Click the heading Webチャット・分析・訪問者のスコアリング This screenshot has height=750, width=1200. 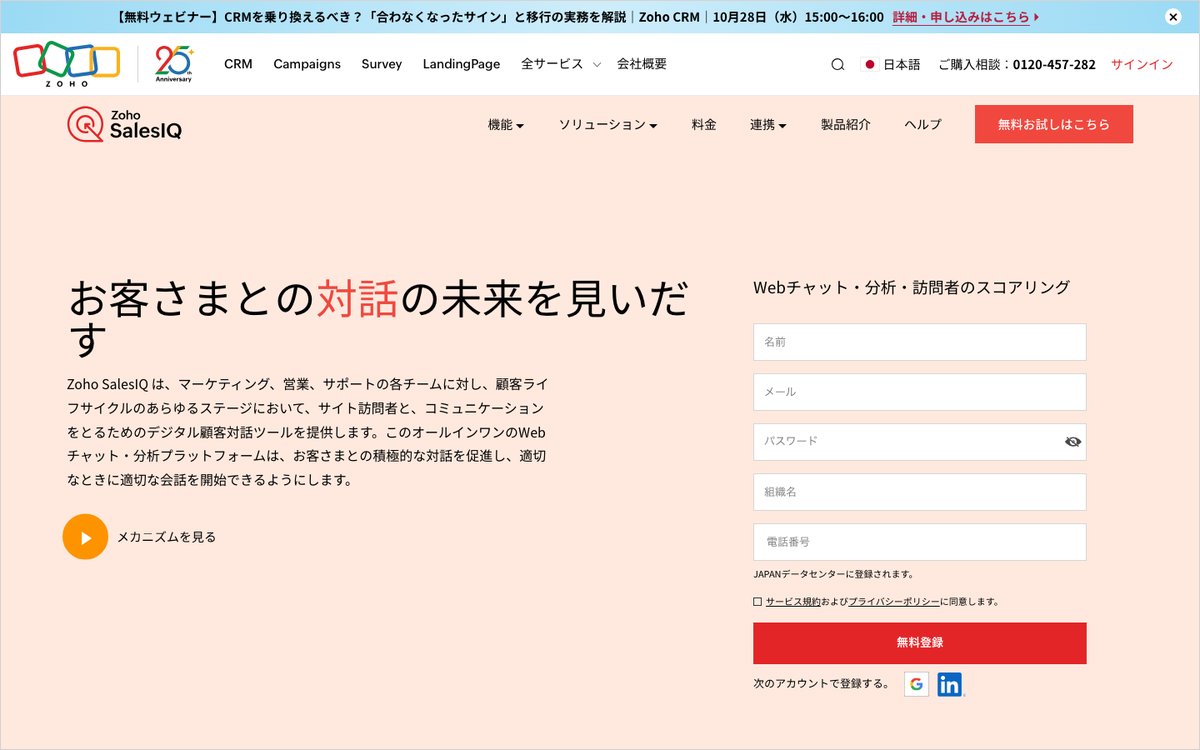[x=911, y=287]
